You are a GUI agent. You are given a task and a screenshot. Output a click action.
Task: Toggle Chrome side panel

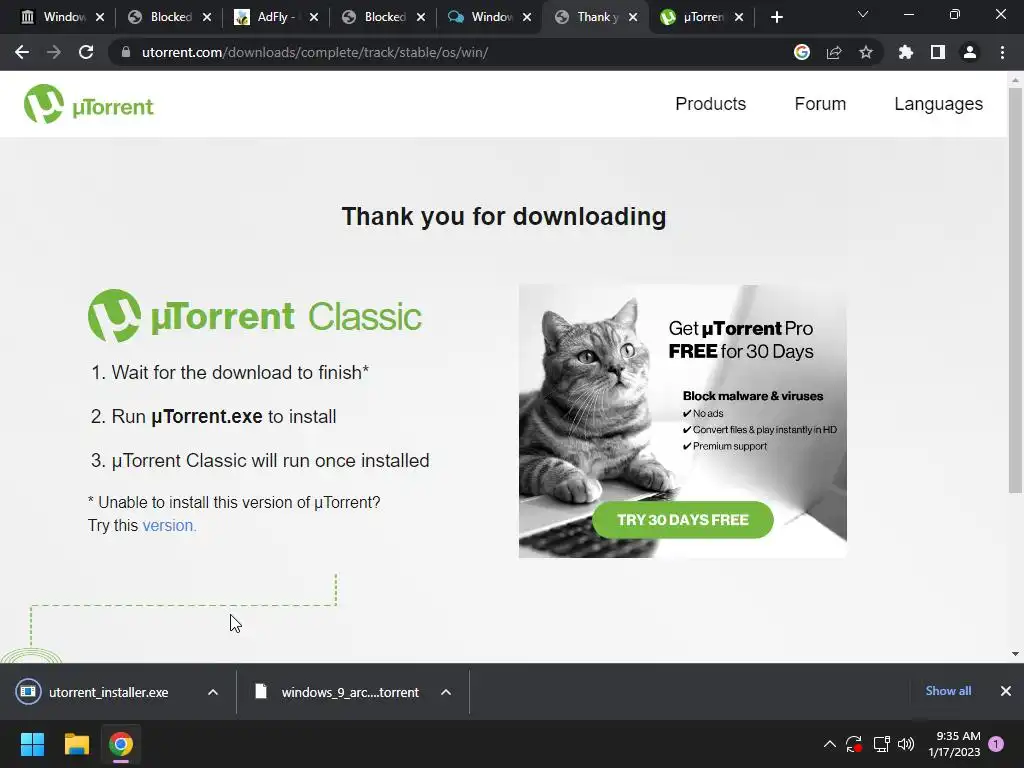pyautogui.click(x=938, y=52)
